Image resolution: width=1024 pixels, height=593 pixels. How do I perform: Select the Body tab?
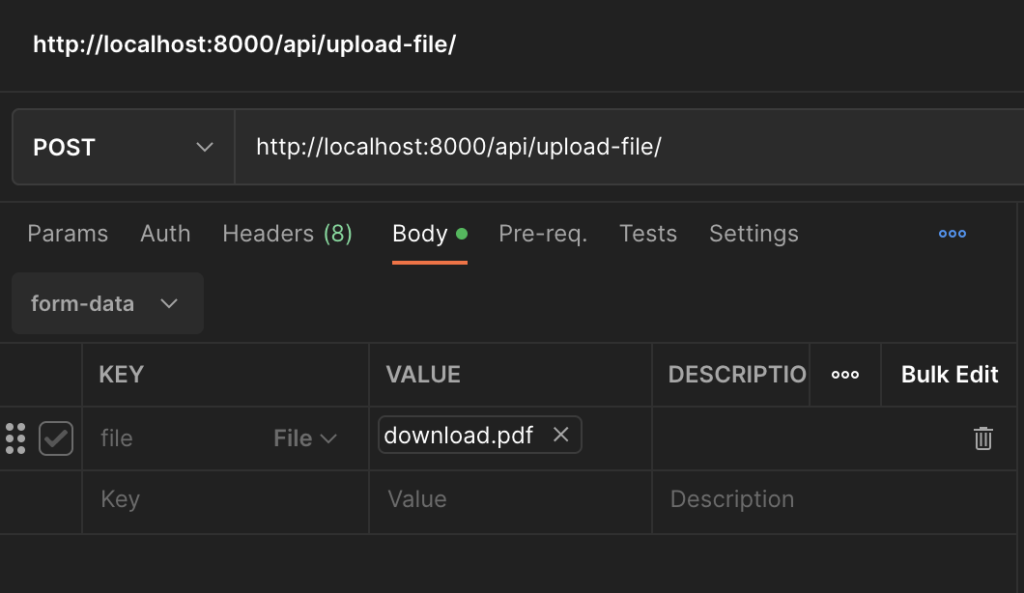430,234
